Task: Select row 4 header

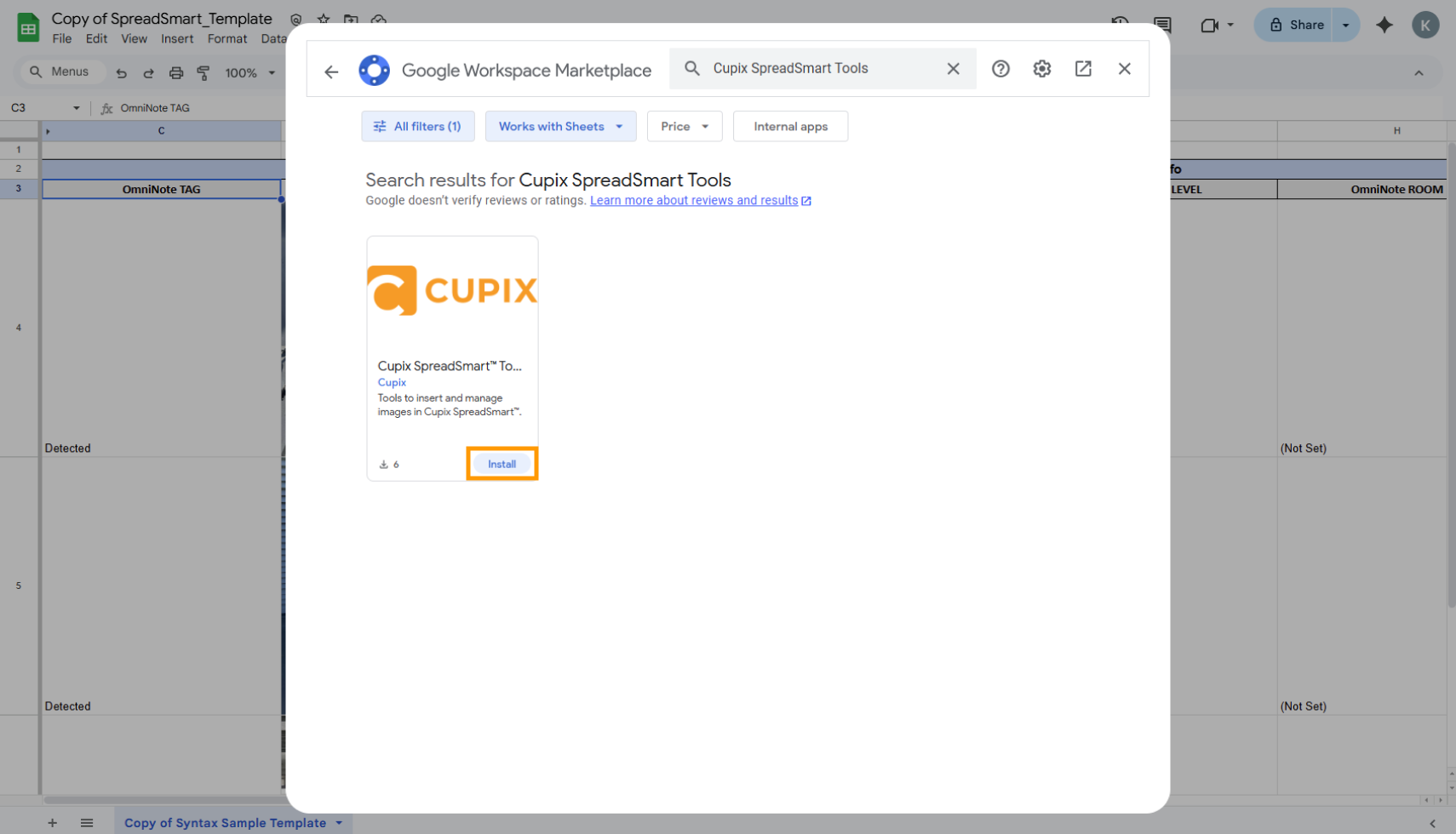Action: click(x=19, y=328)
